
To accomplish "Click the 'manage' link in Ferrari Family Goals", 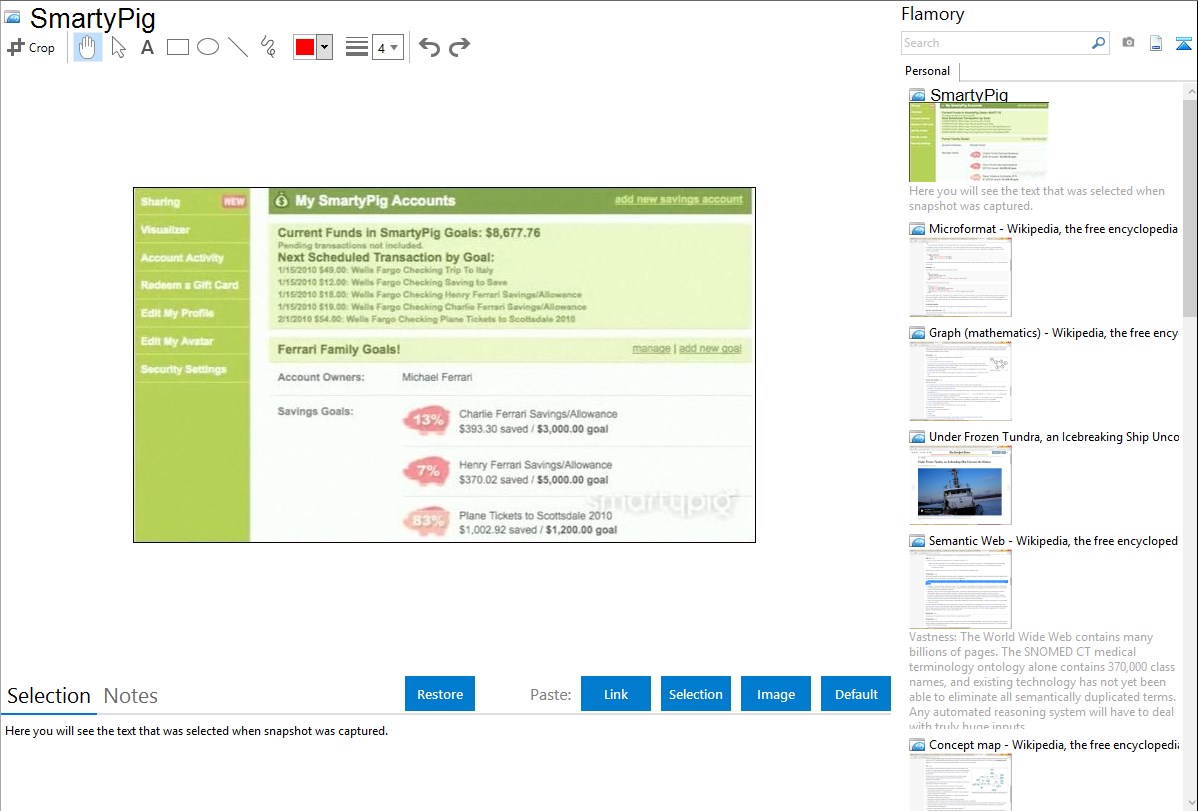I will click(651, 349).
